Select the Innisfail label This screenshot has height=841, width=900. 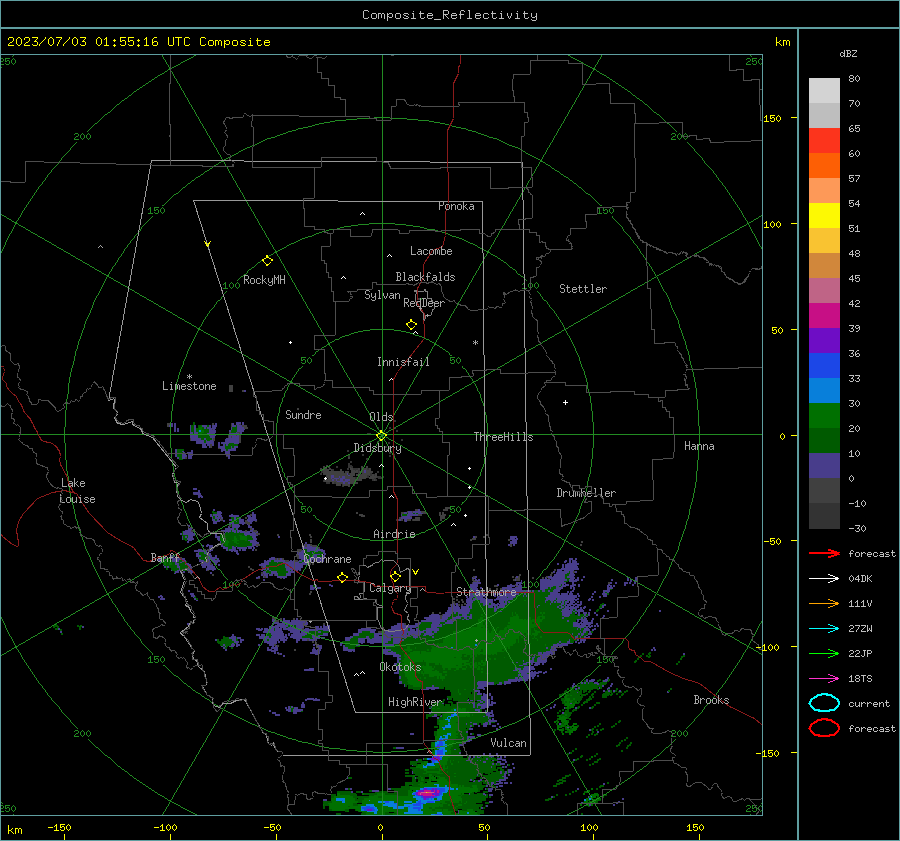click(x=403, y=362)
